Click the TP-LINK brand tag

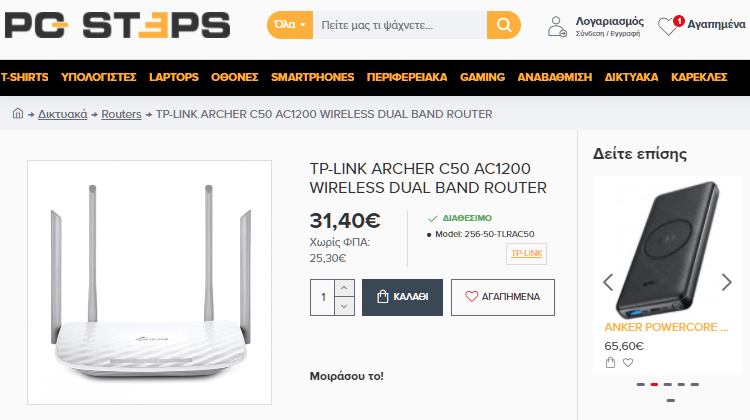pos(526,254)
